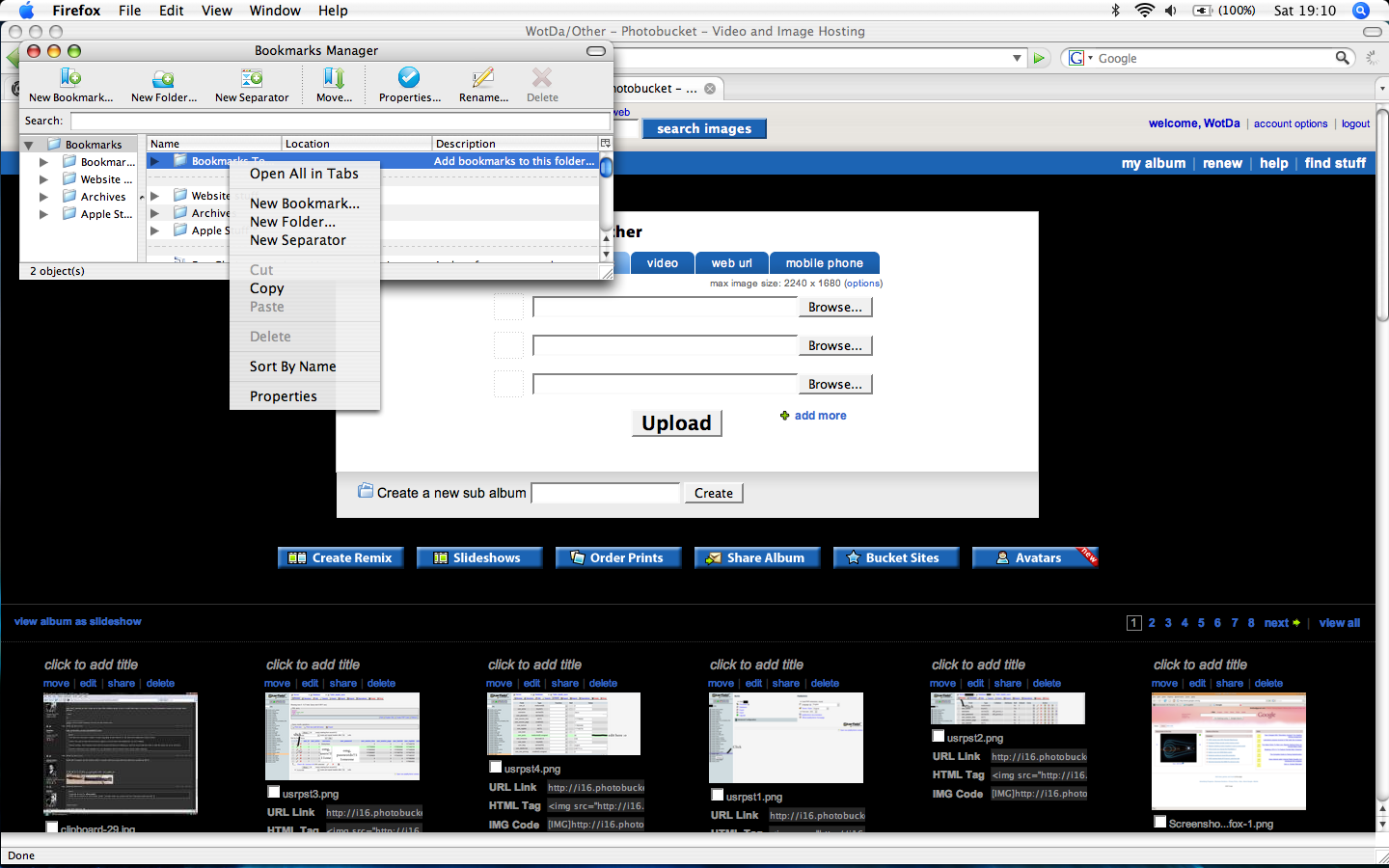The width and height of the screenshot is (1389, 868).
Task: Click the Properties checkmark icon
Action: 409,77
